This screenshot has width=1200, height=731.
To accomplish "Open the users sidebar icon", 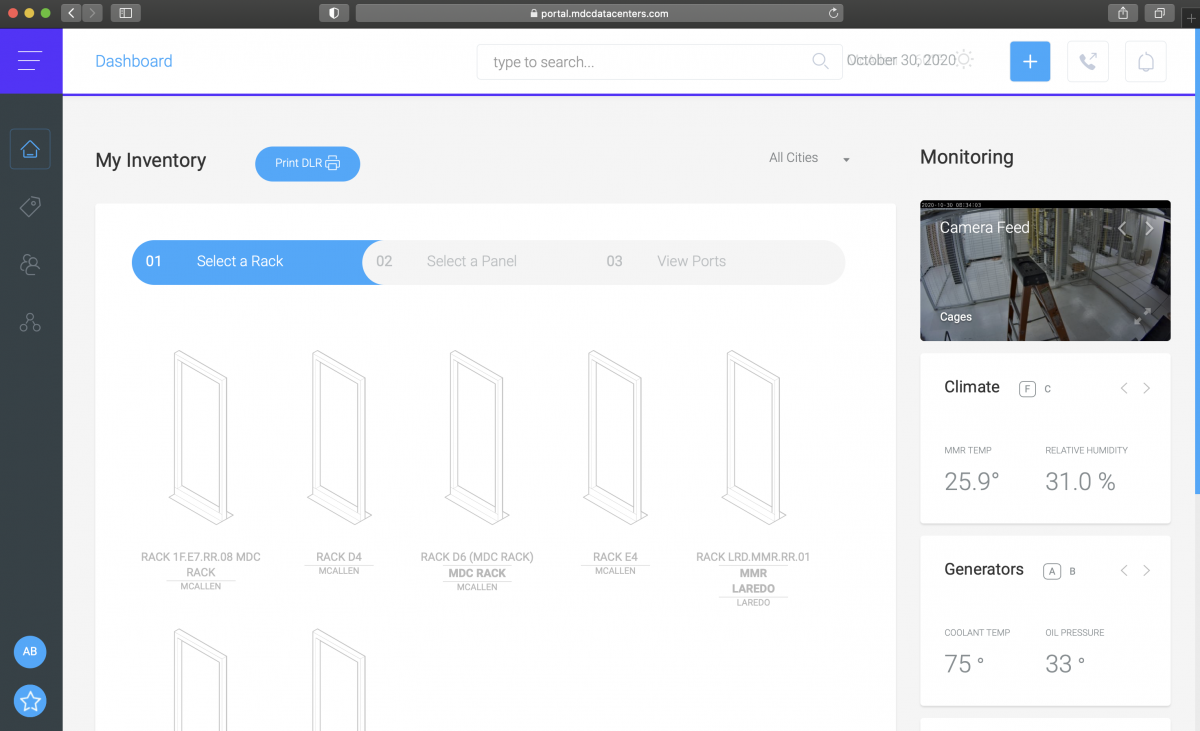I will pos(30,265).
